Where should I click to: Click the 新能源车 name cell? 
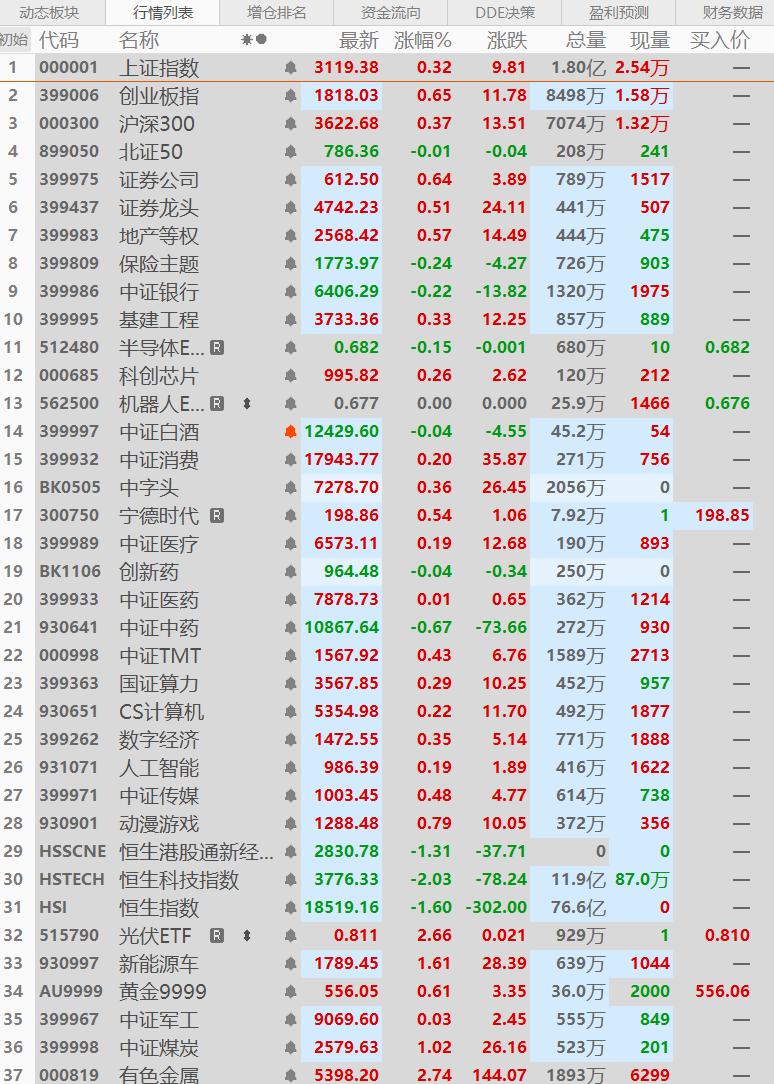(159, 964)
